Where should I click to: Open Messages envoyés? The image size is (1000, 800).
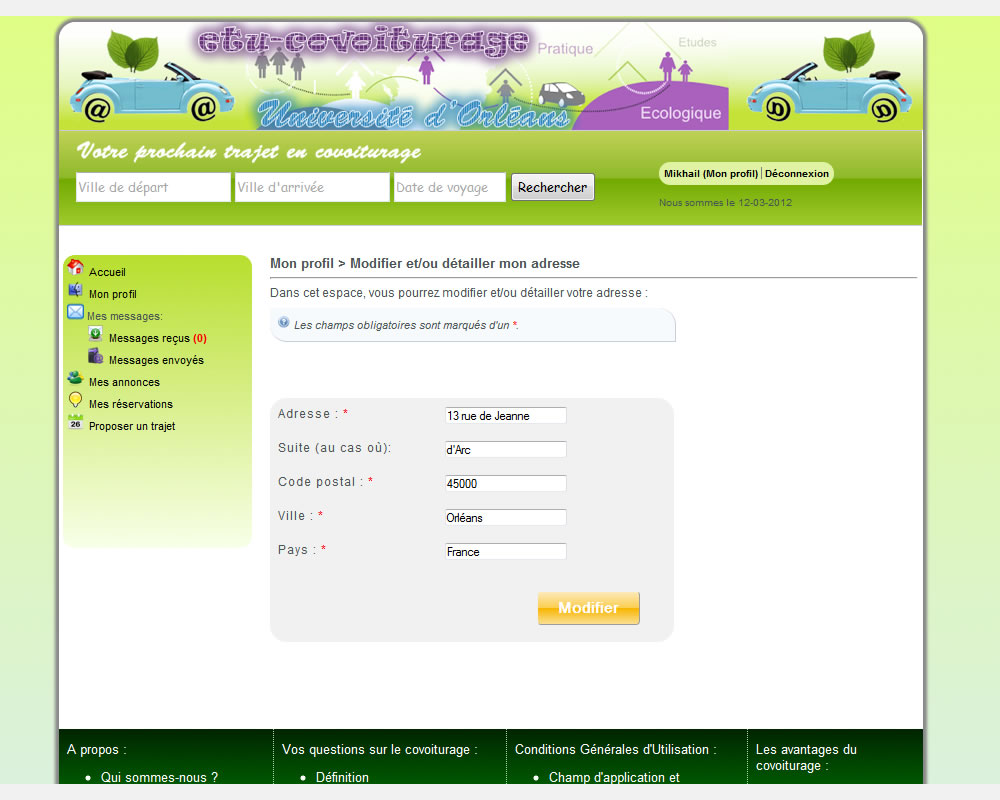coord(156,360)
